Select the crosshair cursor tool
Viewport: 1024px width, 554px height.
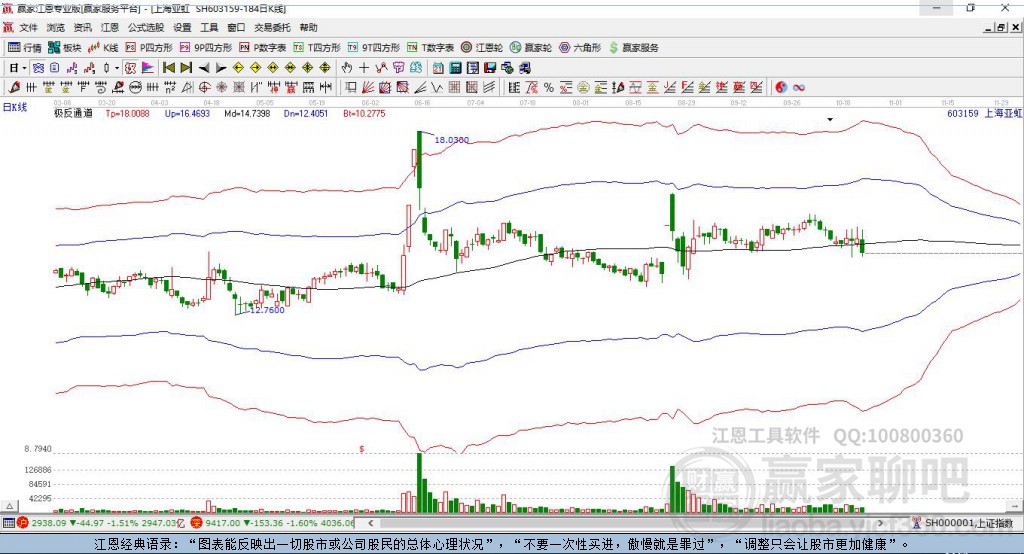[x=364, y=68]
